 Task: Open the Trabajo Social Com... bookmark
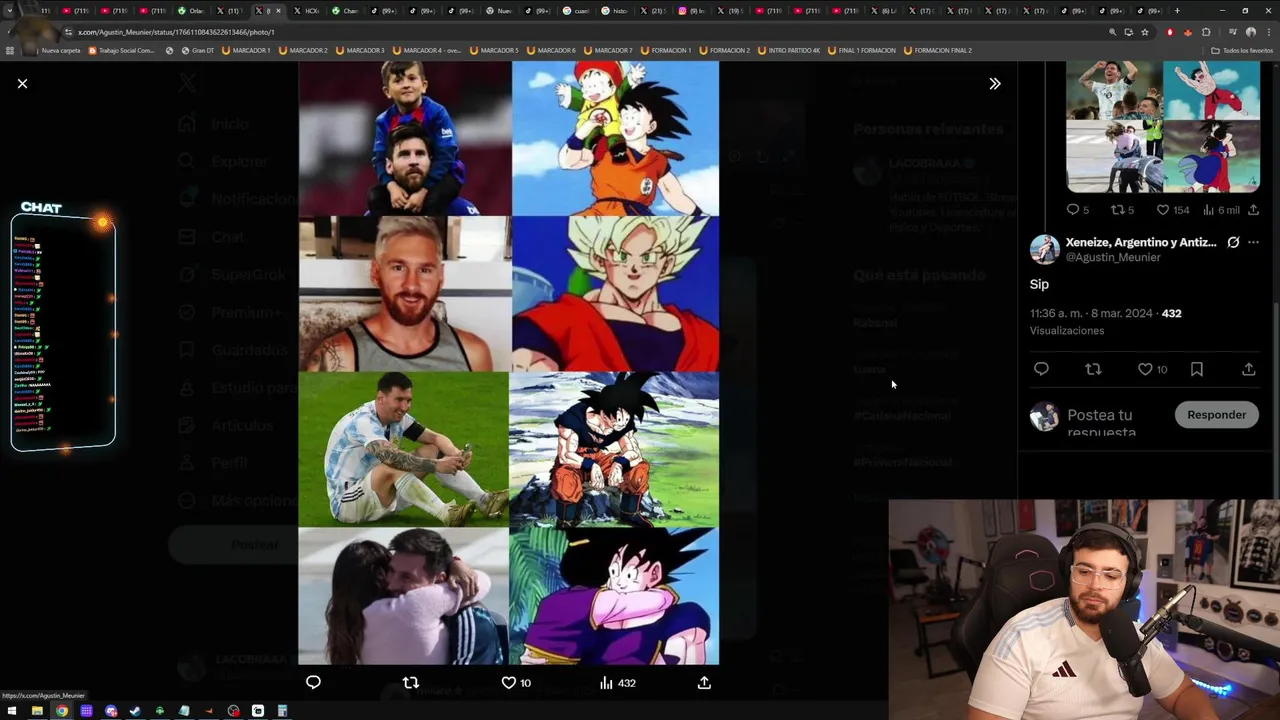[122, 50]
